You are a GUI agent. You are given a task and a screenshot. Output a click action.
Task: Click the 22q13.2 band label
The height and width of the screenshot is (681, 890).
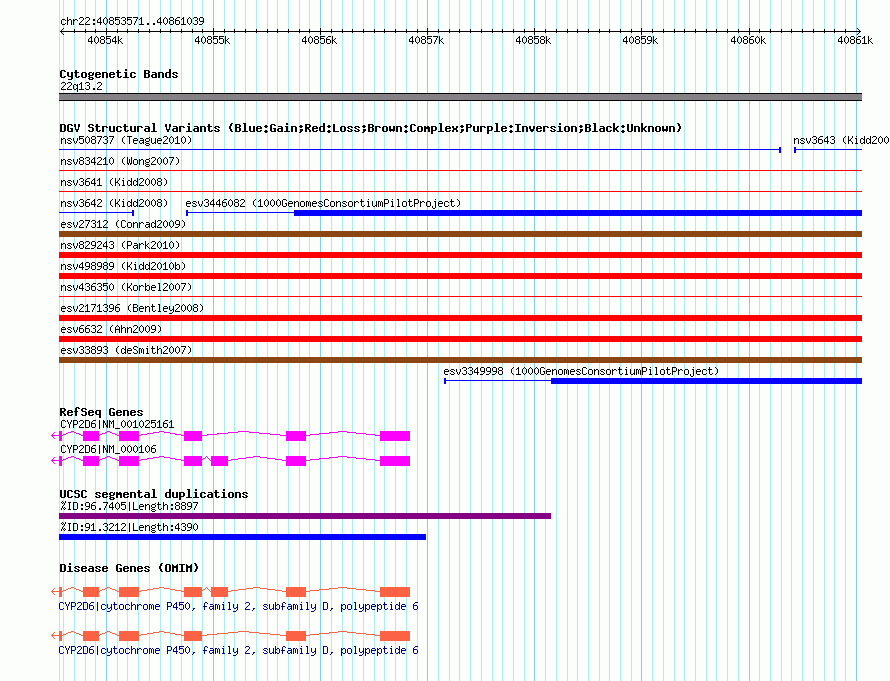[81, 86]
